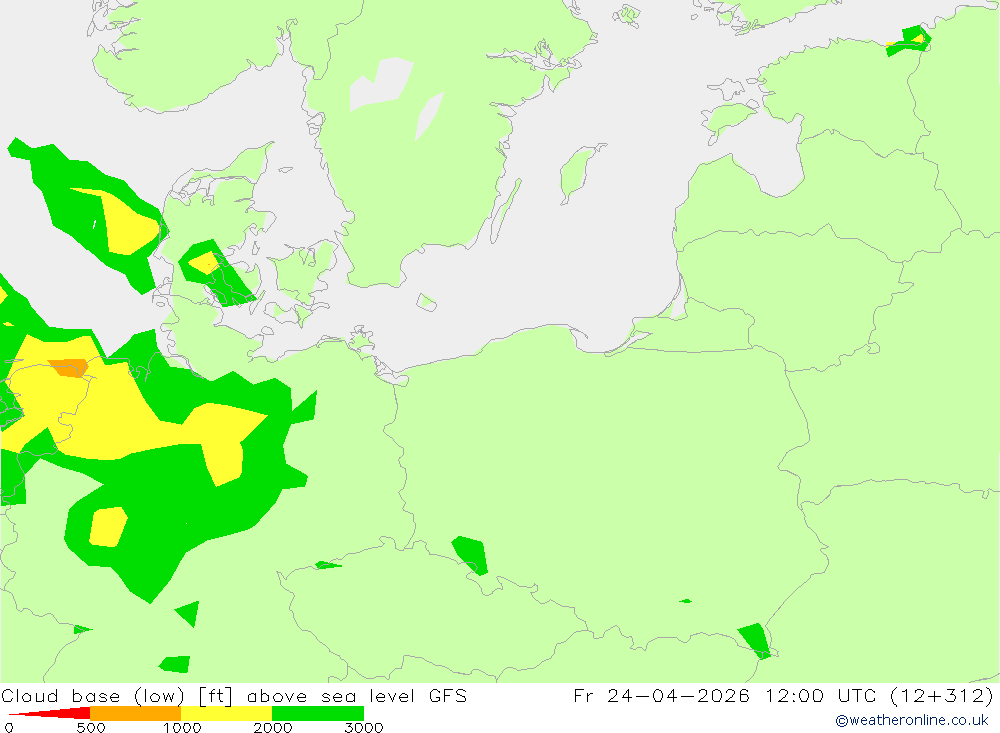Click the green 2000-3000 legend segment
Screen dimensions: 1000x733
point(318,713)
